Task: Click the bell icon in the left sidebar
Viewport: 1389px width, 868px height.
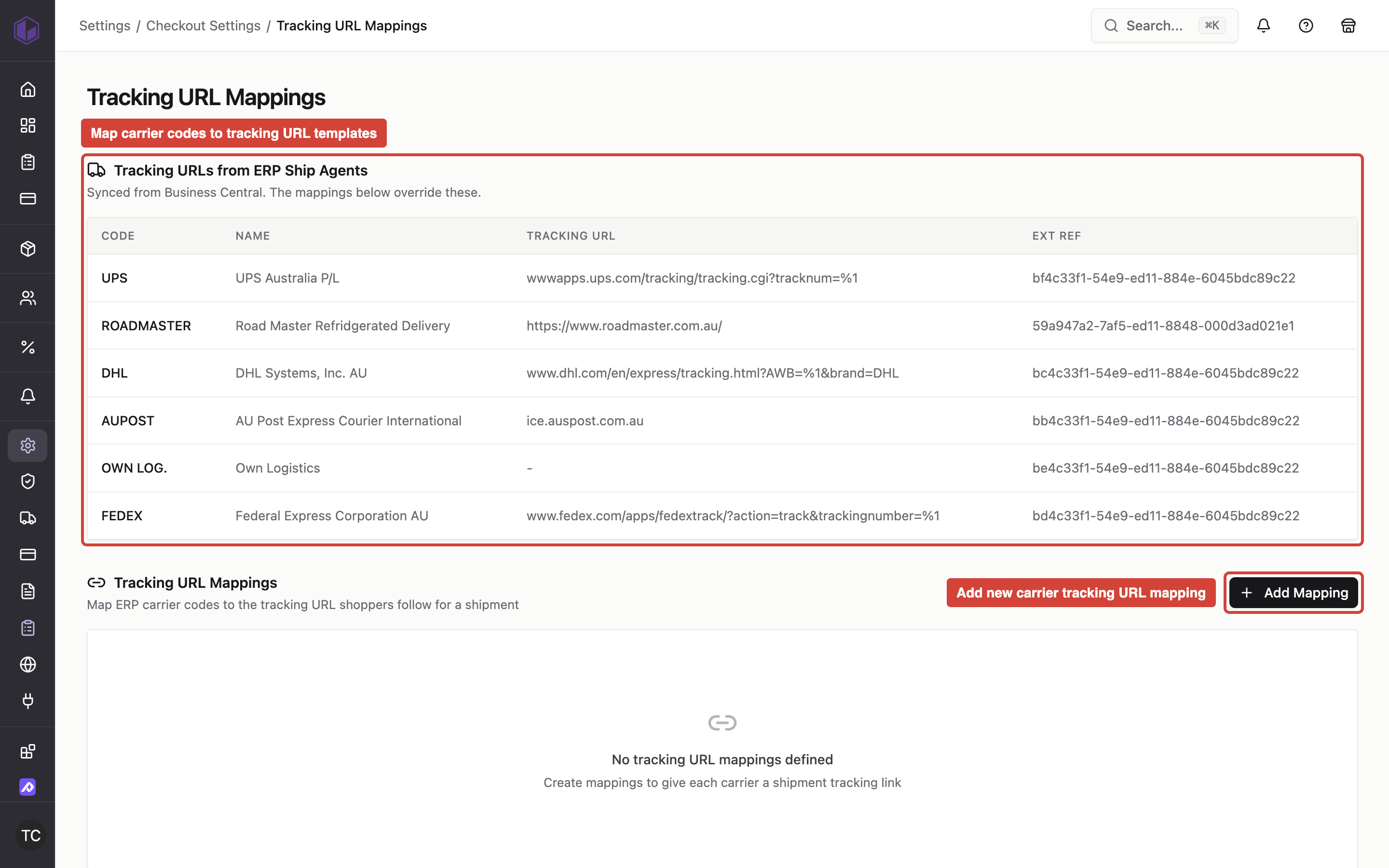Action: (27, 396)
